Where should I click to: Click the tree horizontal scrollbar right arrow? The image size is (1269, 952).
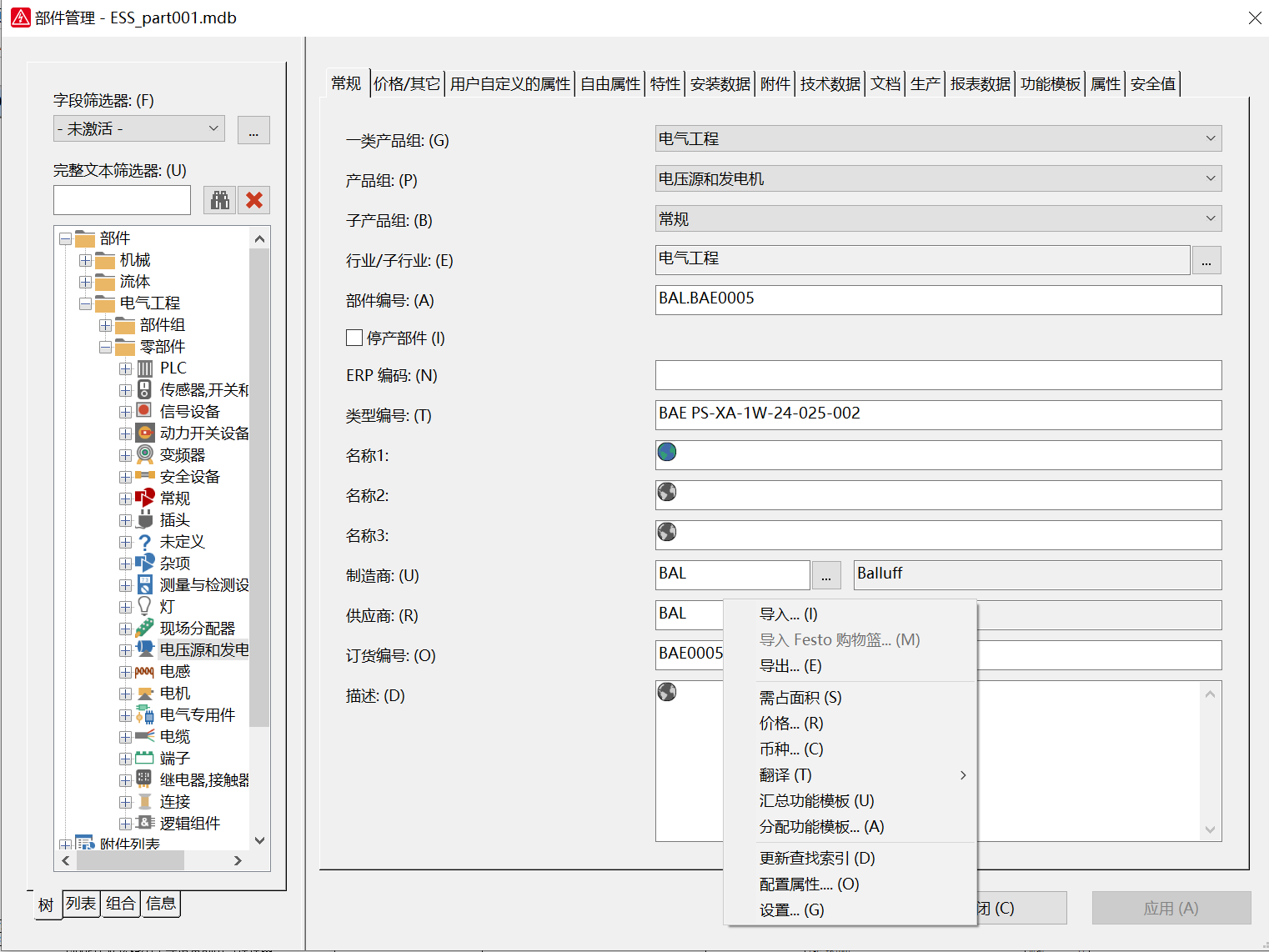pyautogui.click(x=238, y=860)
